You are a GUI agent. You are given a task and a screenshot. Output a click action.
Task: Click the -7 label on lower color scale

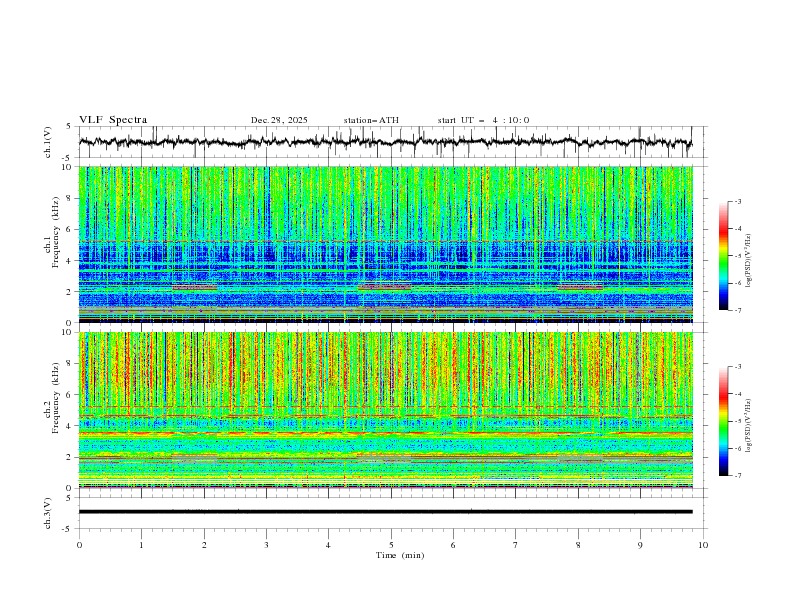[x=737, y=476]
